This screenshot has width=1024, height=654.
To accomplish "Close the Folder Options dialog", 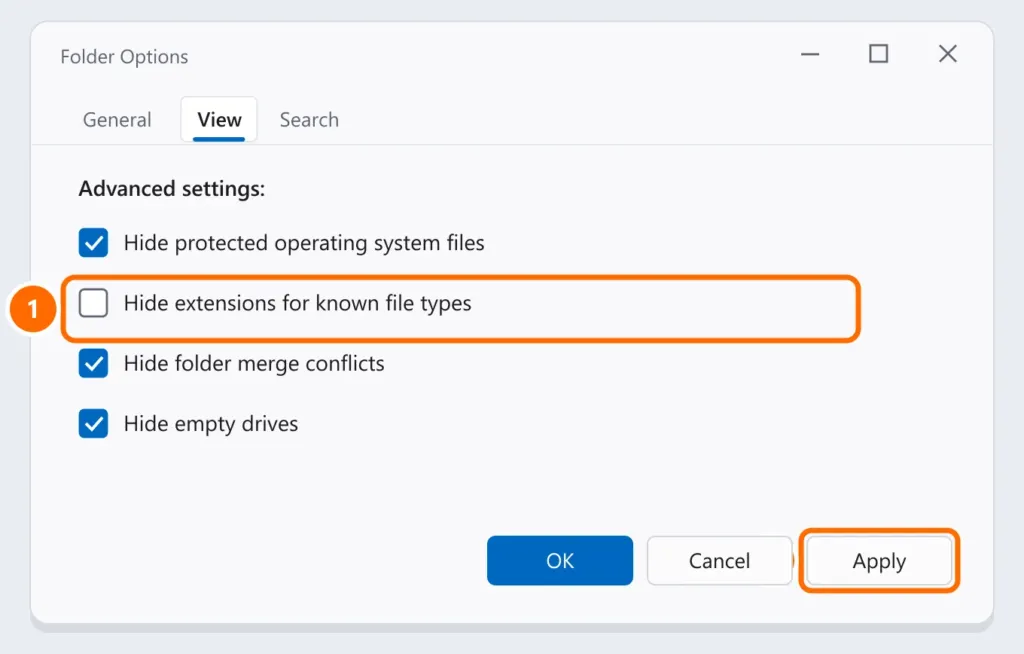I will (x=948, y=54).
